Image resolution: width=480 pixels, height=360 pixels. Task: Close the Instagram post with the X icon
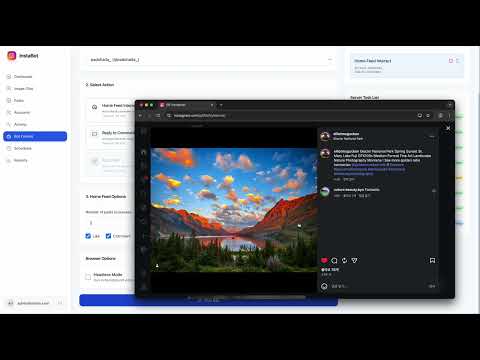click(448, 128)
